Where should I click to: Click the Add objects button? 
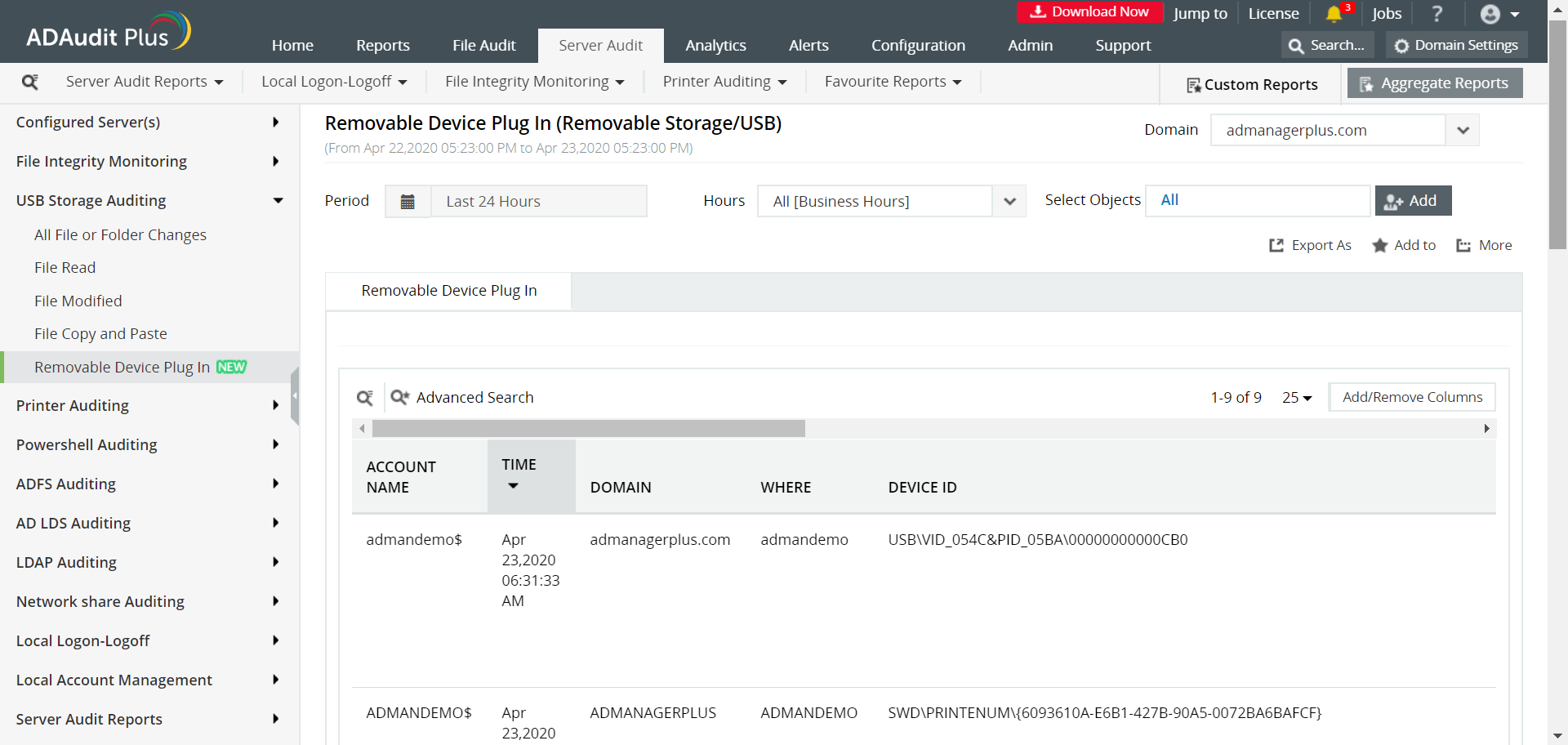point(1413,200)
